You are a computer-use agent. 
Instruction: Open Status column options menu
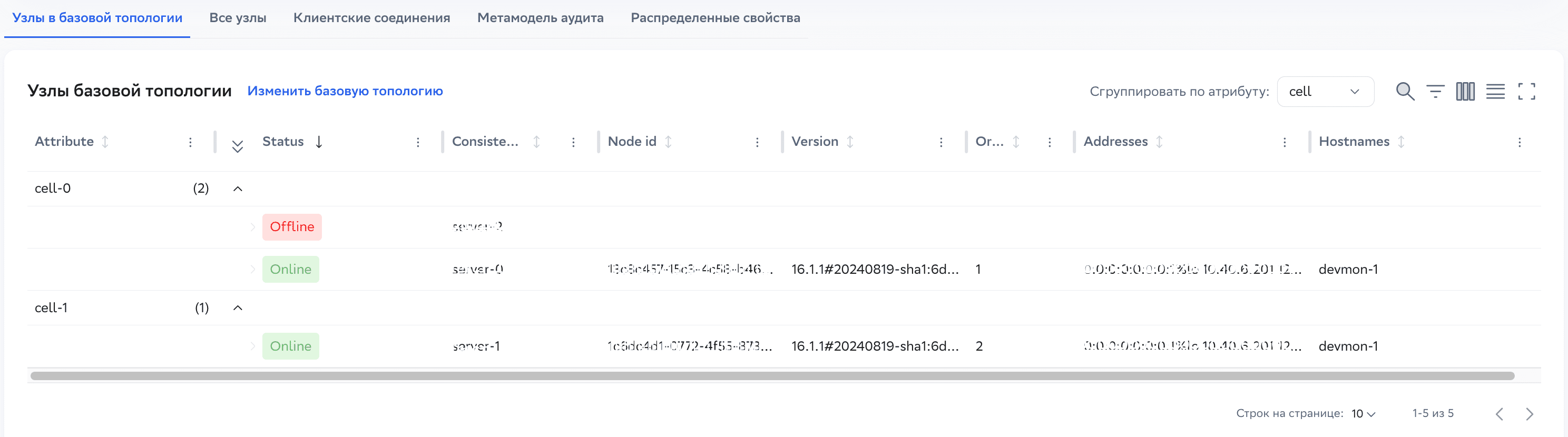coord(418,142)
